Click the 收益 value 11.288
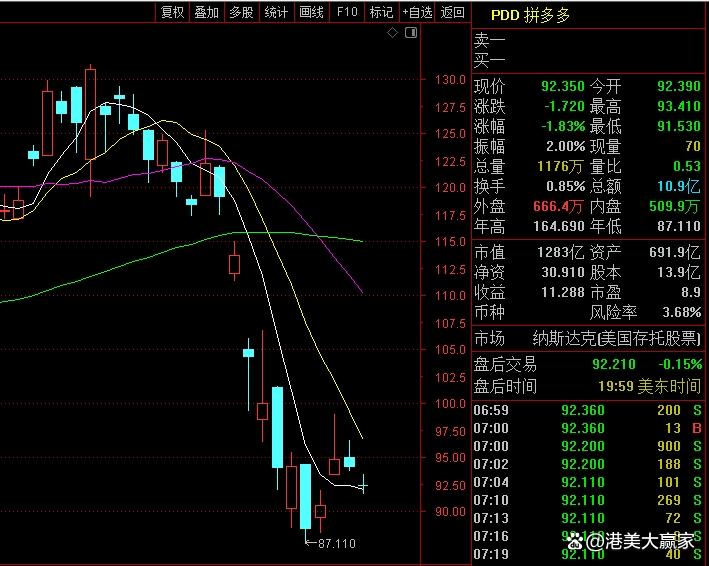The width and height of the screenshot is (709, 566). pos(563,292)
